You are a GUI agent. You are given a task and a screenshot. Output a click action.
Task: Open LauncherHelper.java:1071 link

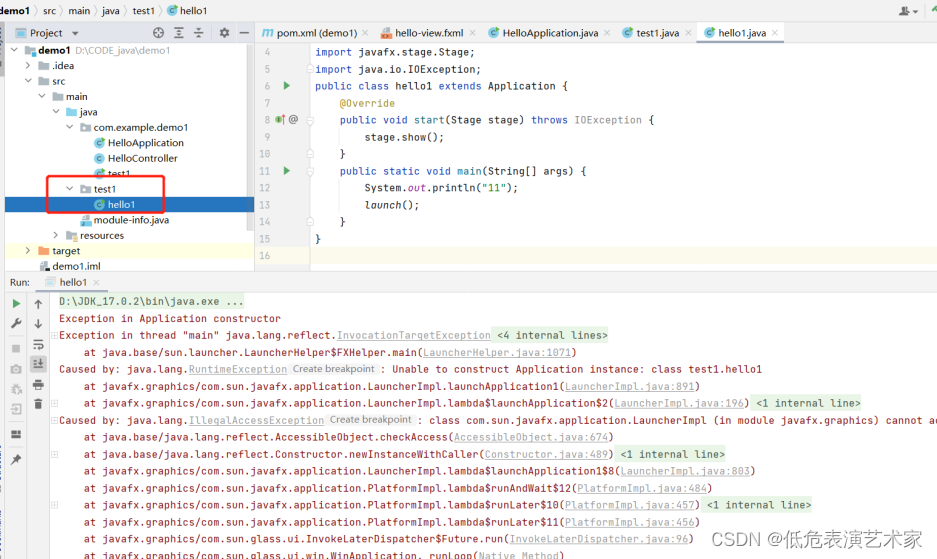pyautogui.click(x=497, y=353)
